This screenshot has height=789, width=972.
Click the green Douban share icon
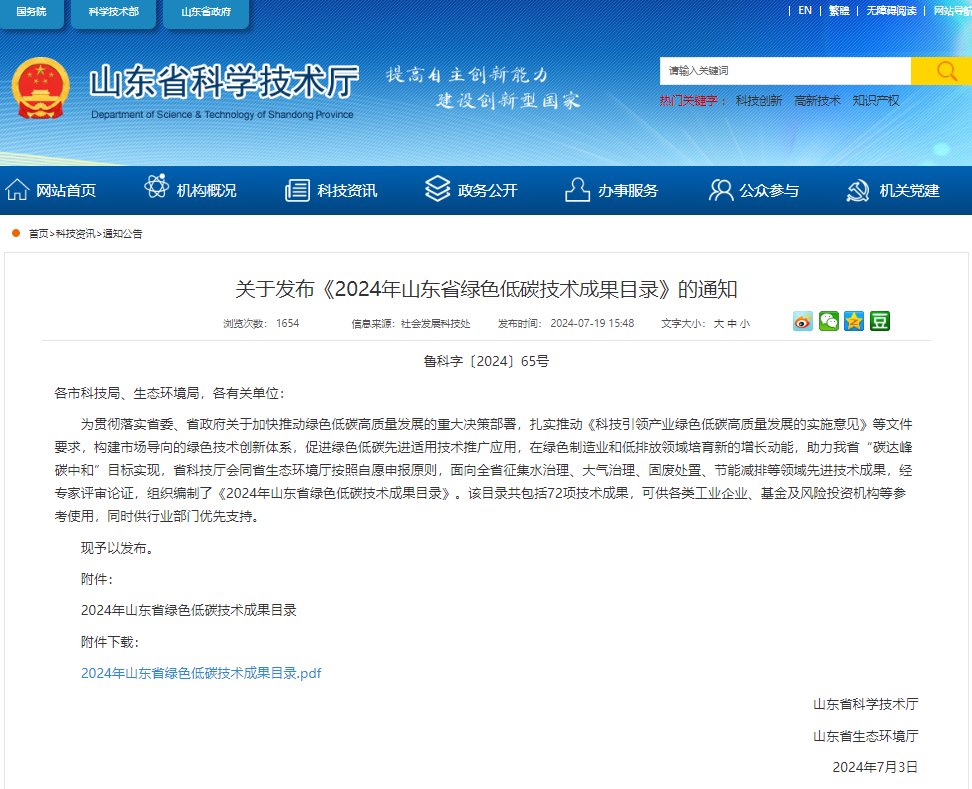coord(879,321)
